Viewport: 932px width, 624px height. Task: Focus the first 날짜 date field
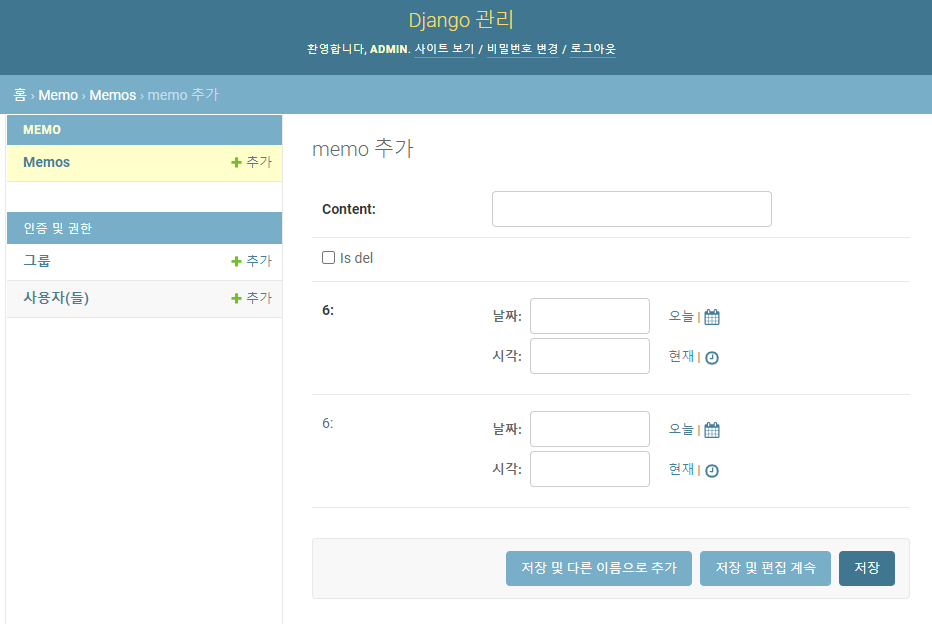click(x=590, y=316)
